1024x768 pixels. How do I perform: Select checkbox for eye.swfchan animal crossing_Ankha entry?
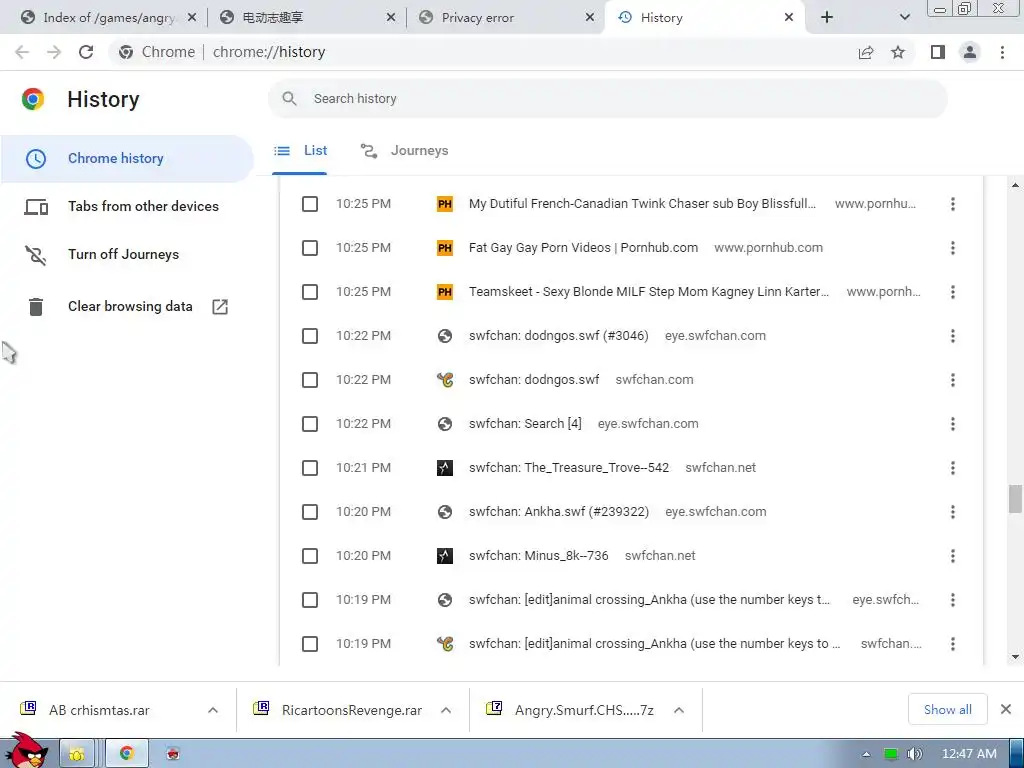310,600
